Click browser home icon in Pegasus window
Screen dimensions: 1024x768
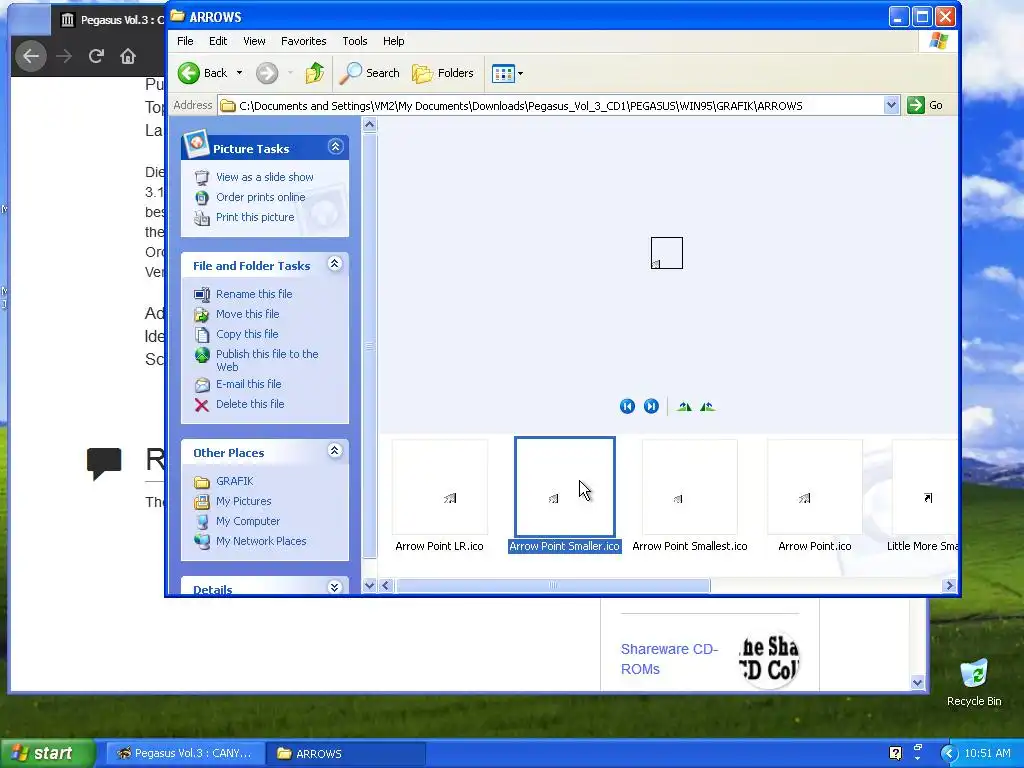click(128, 56)
